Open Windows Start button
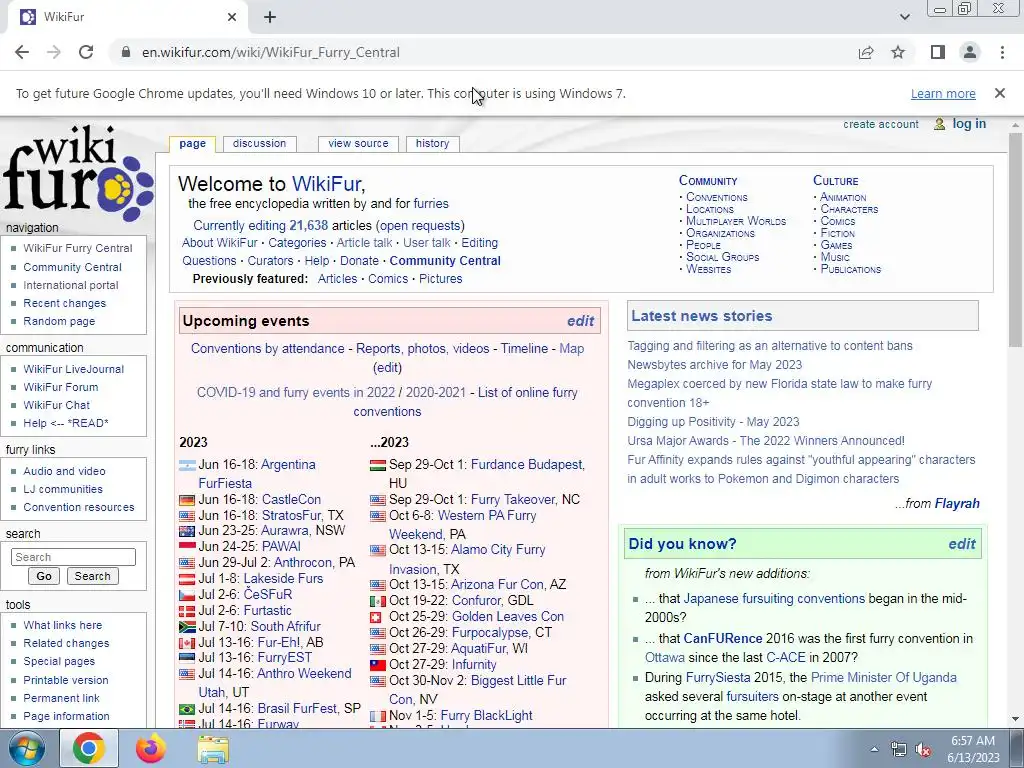The height and width of the screenshot is (768, 1024). [27, 749]
